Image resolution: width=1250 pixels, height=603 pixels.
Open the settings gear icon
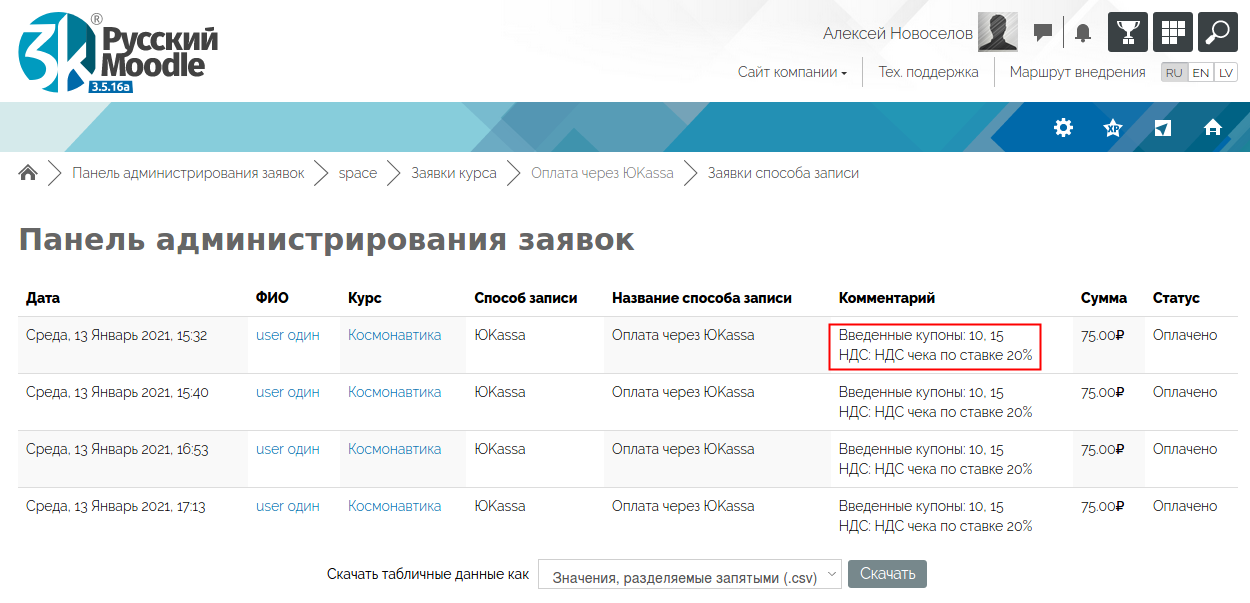(x=1063, y=127)
